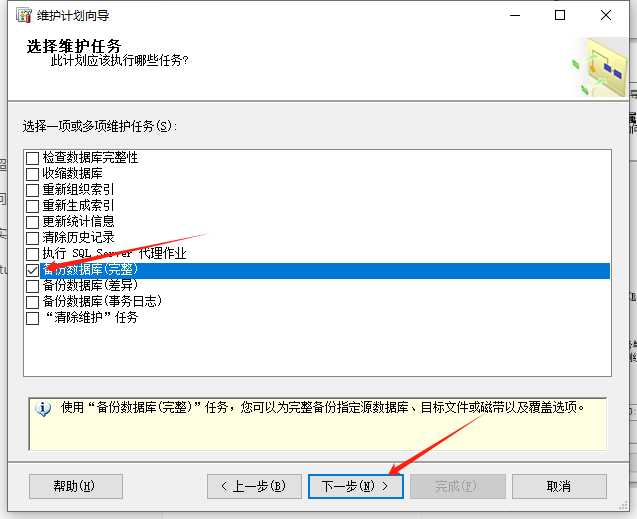The height and width of the screenshot is (519, 637).
Task: Select the 检查数据库完整性 list item text
Action: point(90,158)
